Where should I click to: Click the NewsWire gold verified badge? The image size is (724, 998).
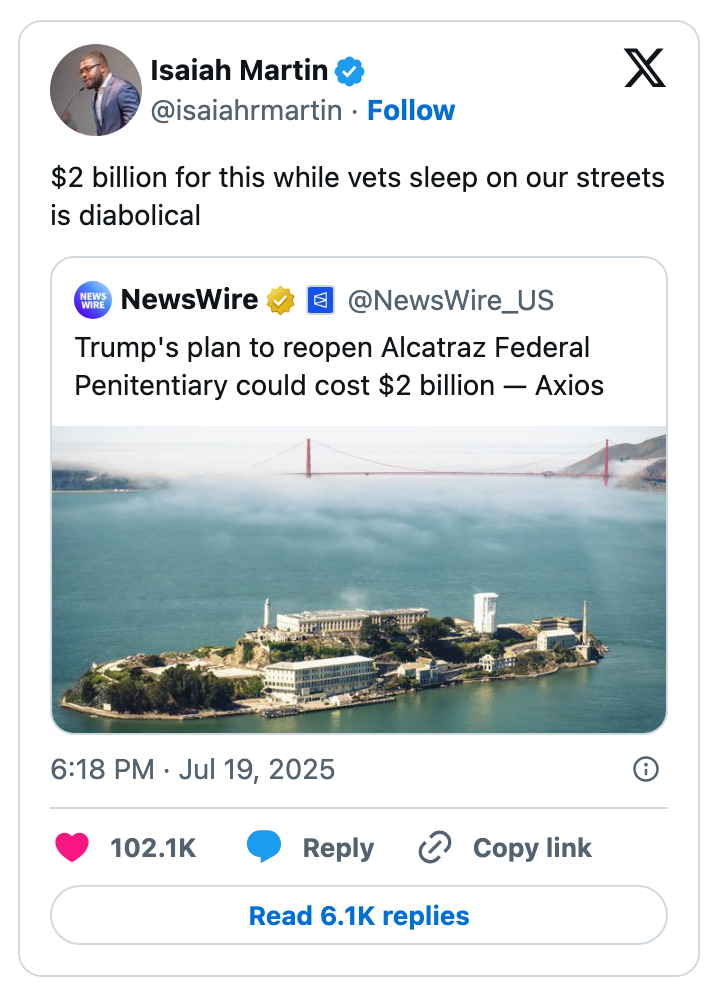(281, 300)
